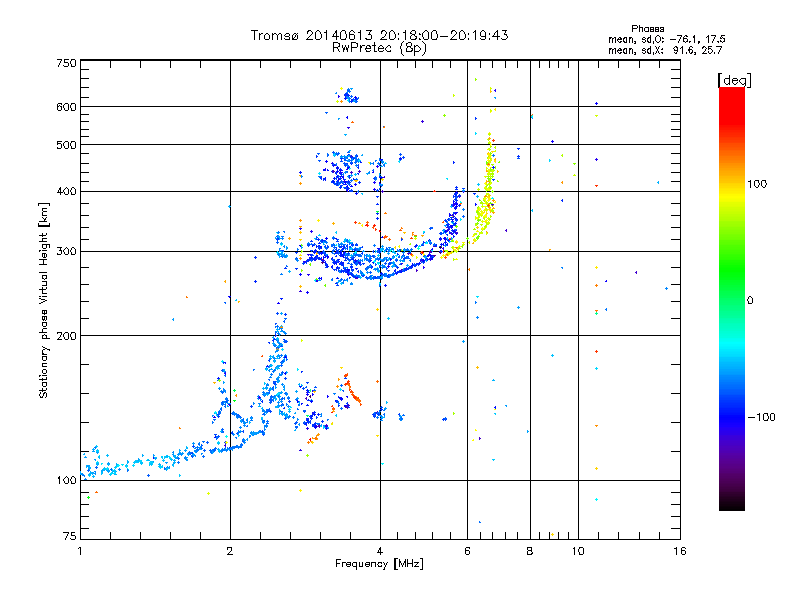Click y-axis tick label '200'
Image resolution: width=800 pixels, height=600 pixels.
[x=66, y=336]
